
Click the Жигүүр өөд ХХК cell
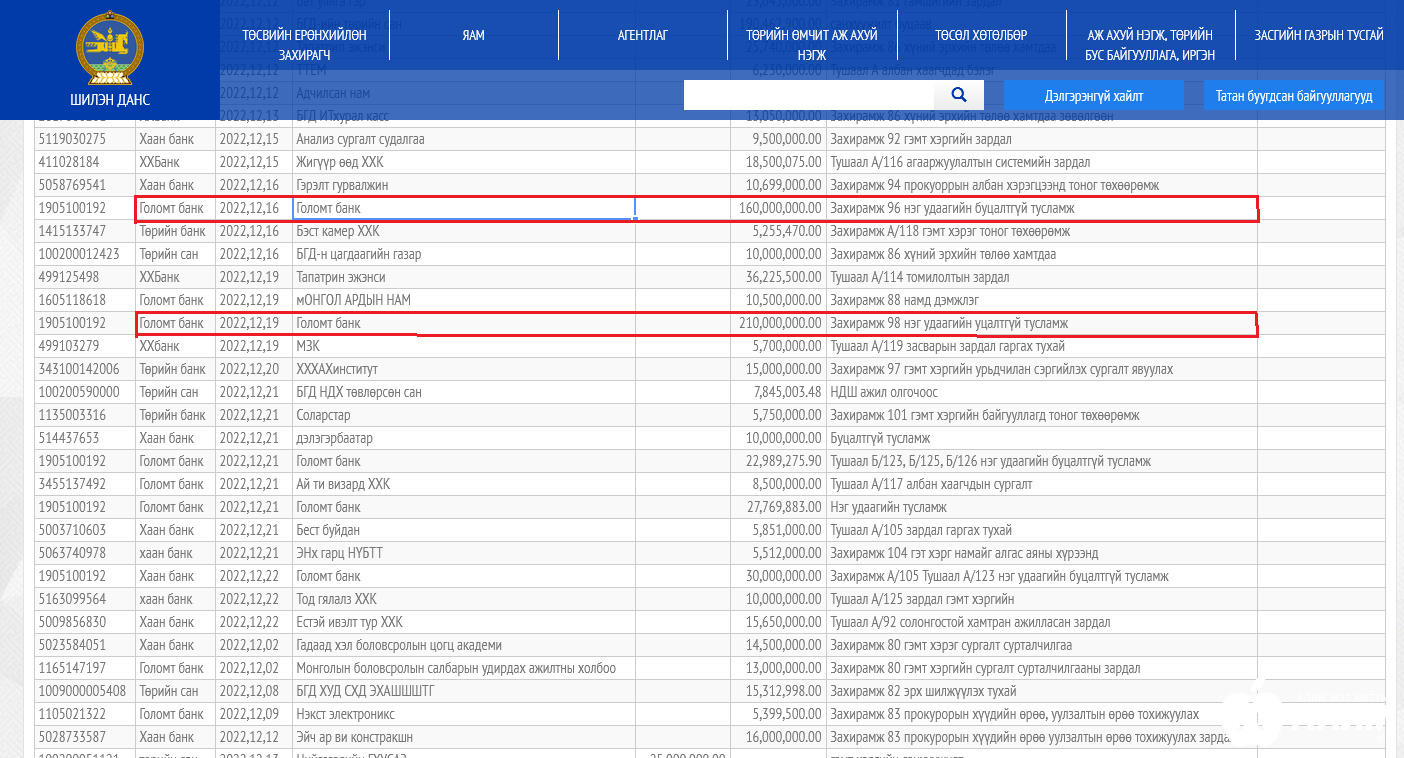pyautogui.click(x=465, y=162)
